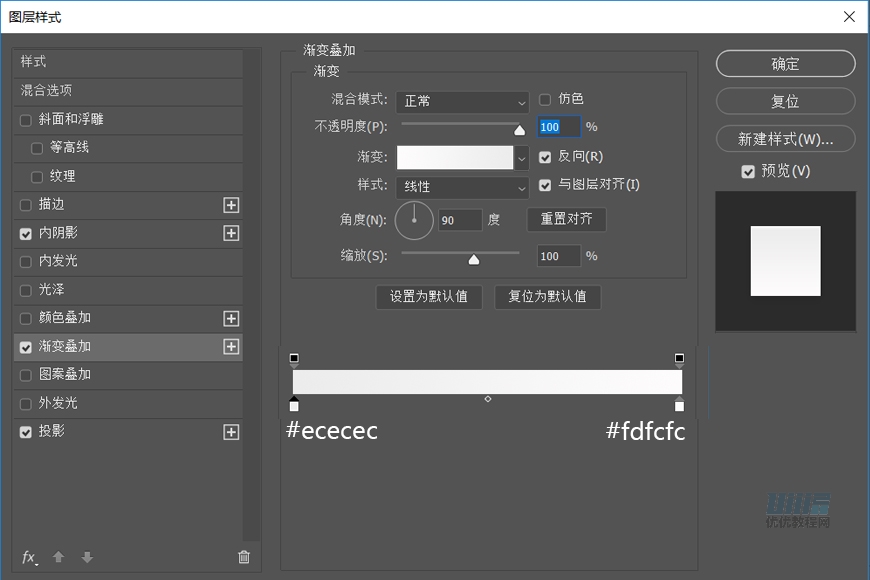Screen dimensions: 870x580
Task: Click the opacity value input showing 100
Action: click(558, 126)
